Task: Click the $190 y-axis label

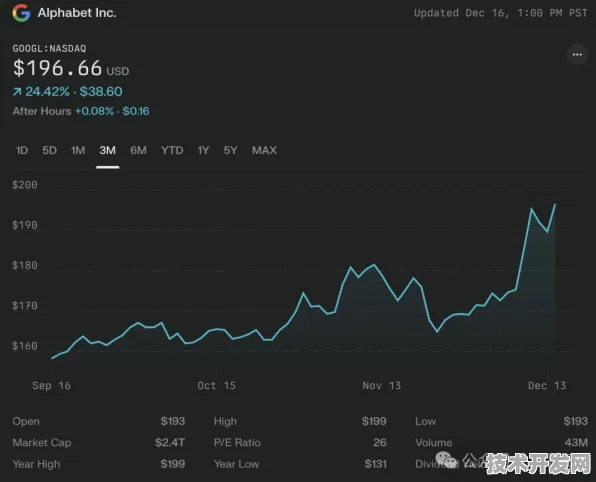Action: tap(25, 225)
